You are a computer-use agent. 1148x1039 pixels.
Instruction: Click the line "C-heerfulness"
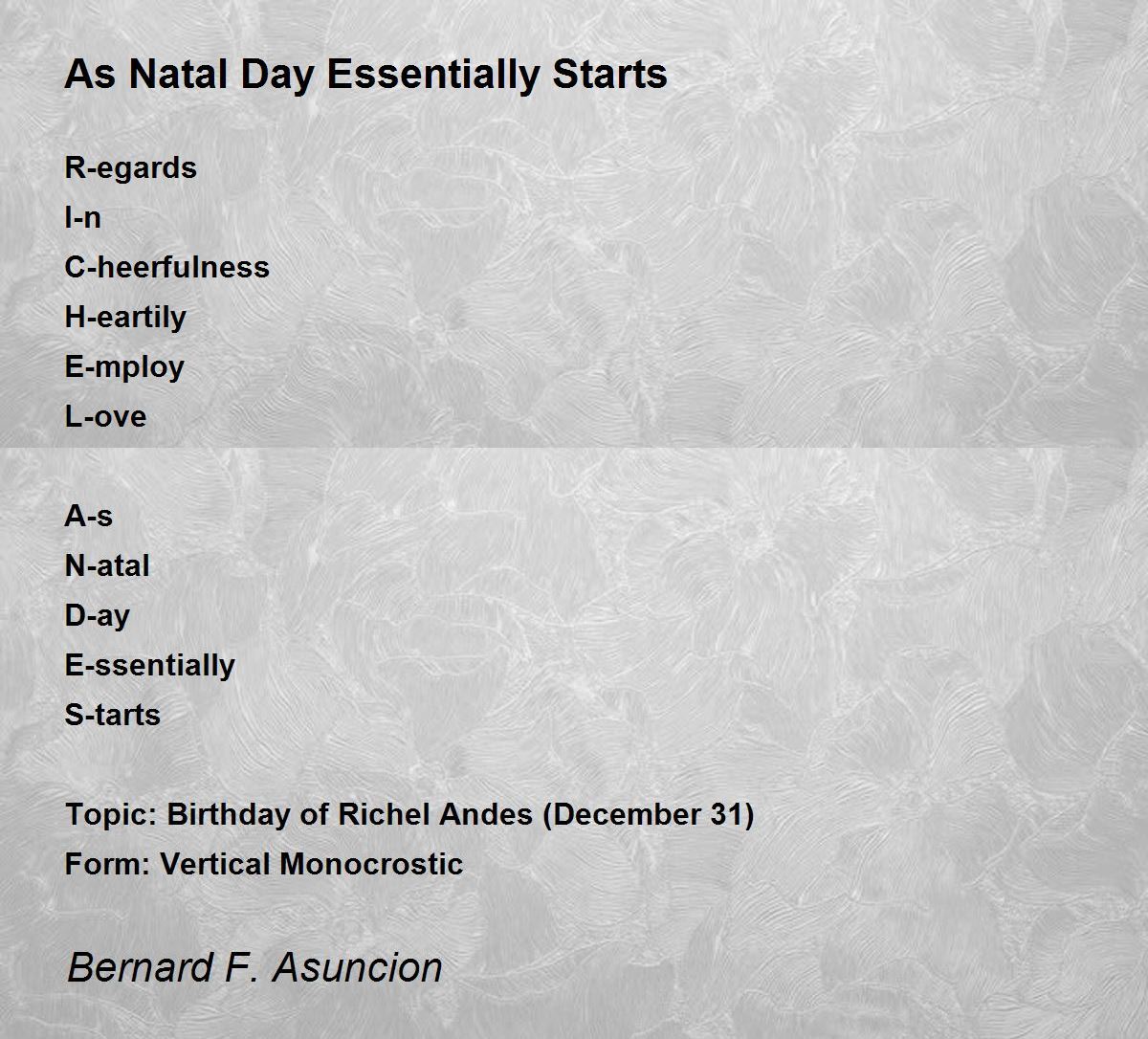(166, 267)
